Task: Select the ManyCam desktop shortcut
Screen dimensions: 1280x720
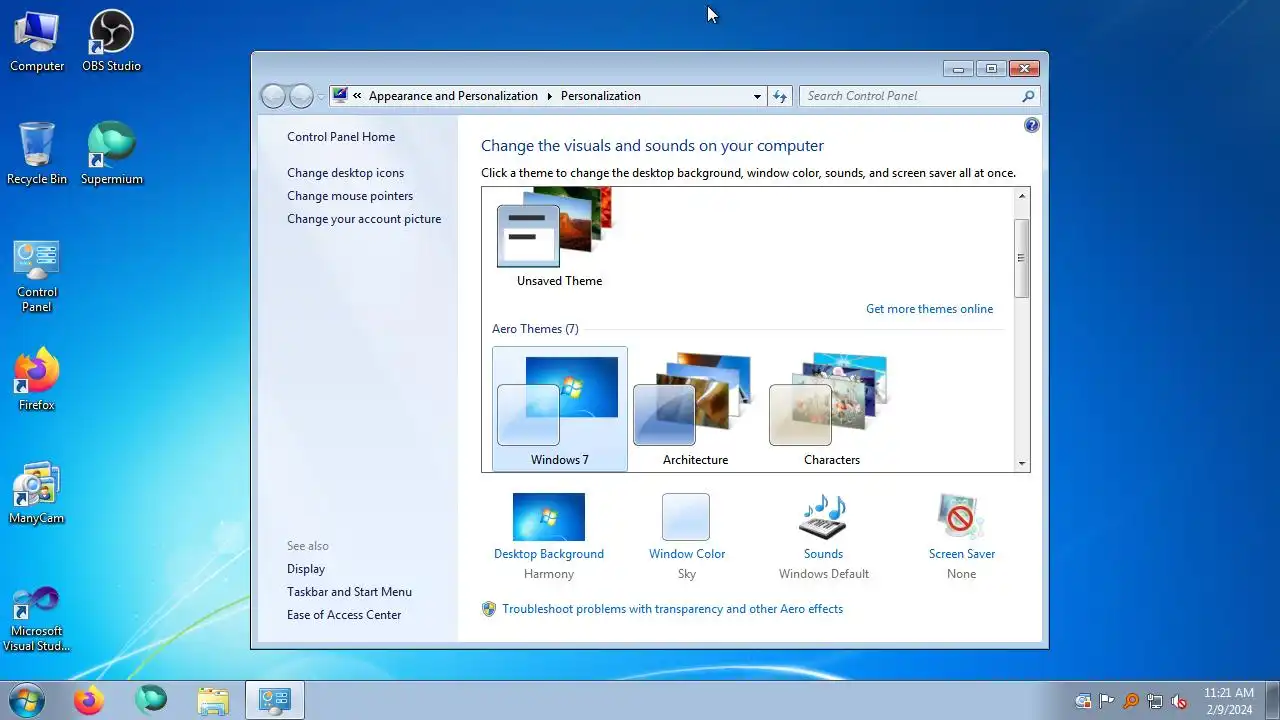Action: (x=37, y=493)
